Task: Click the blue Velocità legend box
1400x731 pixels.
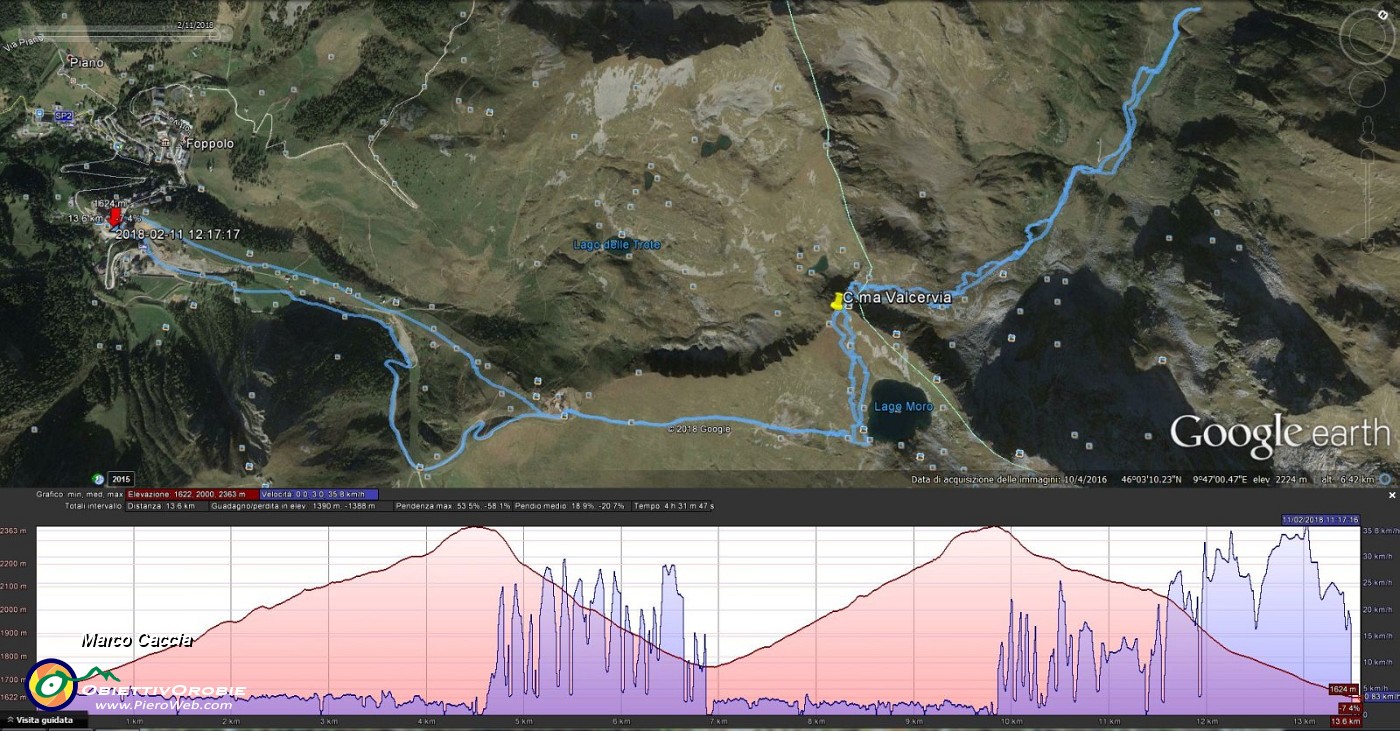Action: pyautogui.click(x=319, y=494)
